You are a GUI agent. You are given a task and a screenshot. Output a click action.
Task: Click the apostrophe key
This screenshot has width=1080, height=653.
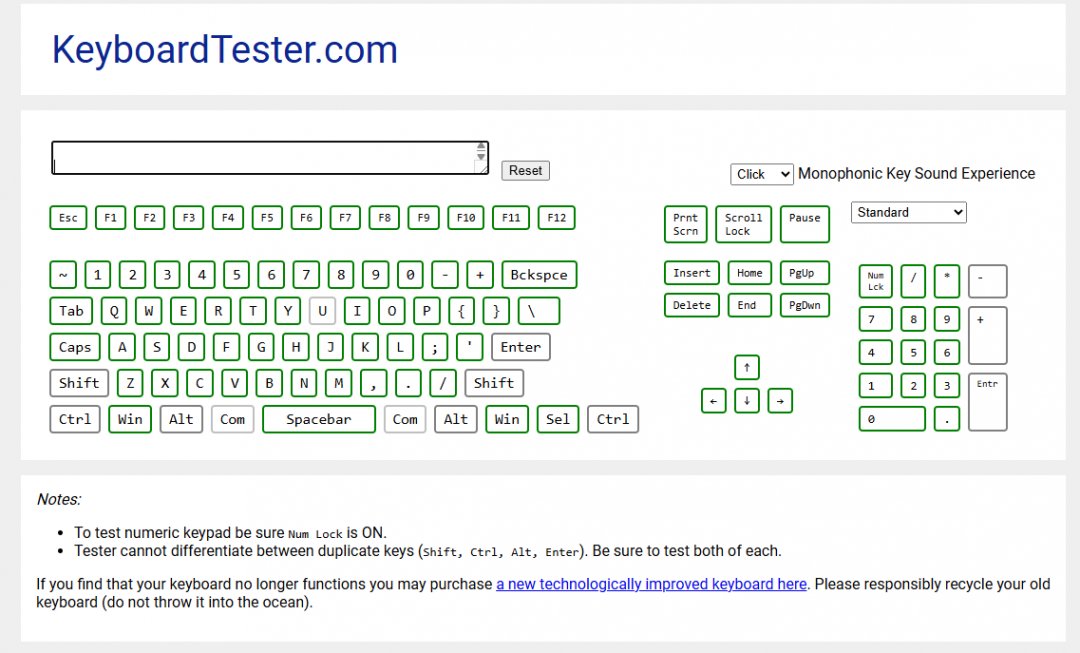click(x=470, y=347)
